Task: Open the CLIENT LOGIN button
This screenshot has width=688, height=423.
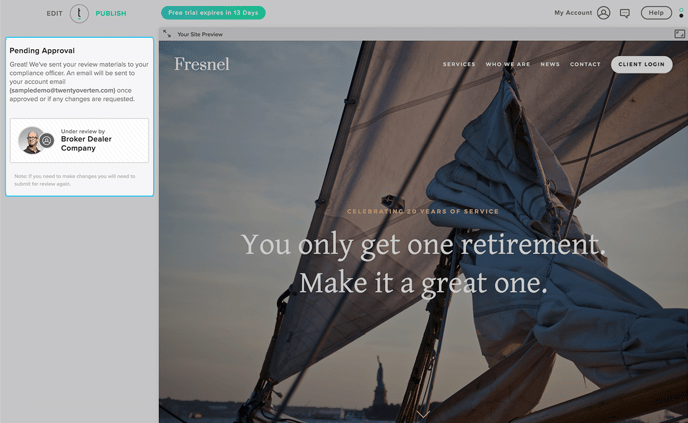Action: [641, 64]
